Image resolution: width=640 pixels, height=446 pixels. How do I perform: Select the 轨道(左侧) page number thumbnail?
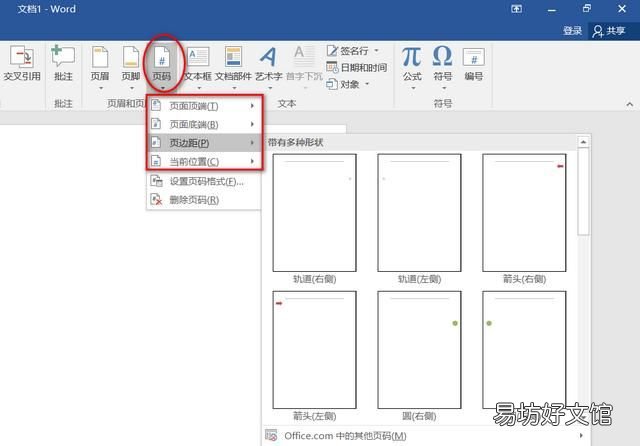click(x=419, y=213)
